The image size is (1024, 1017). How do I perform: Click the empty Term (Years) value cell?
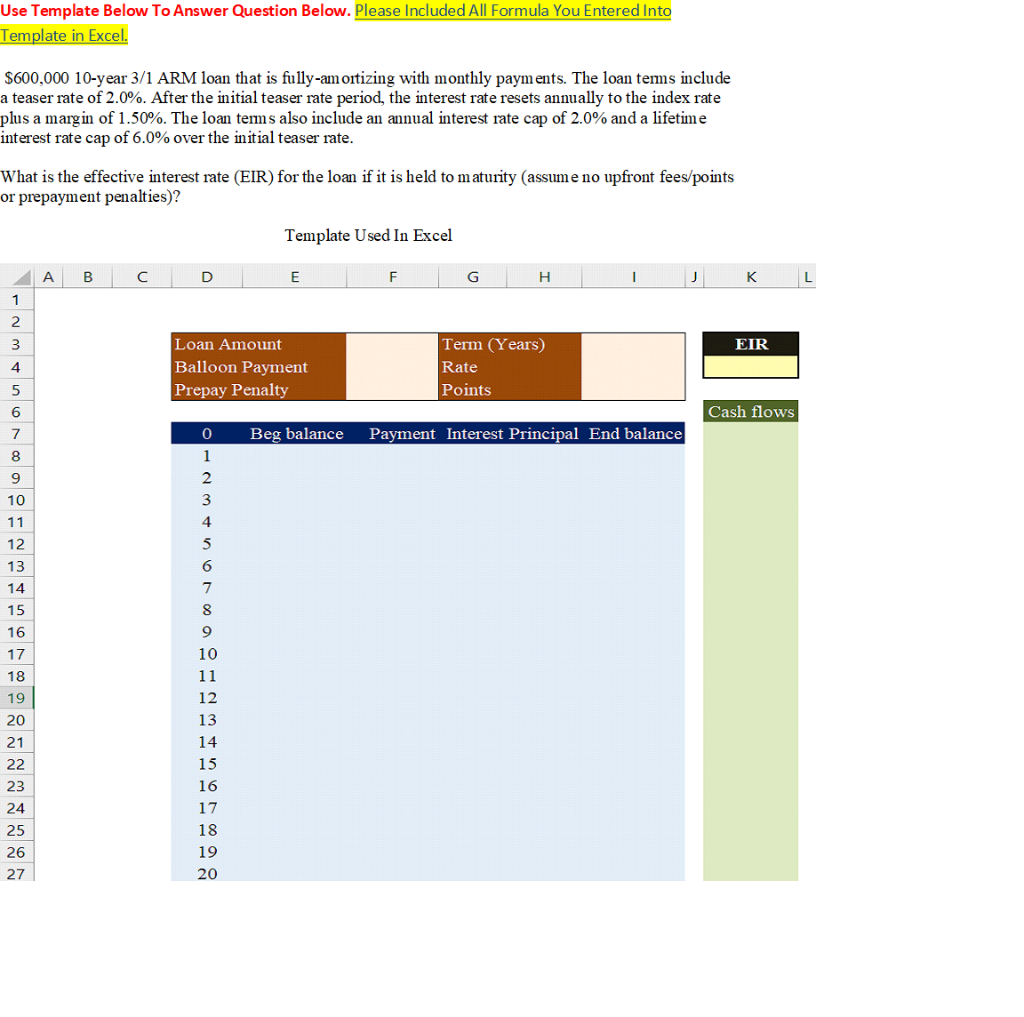633,344
